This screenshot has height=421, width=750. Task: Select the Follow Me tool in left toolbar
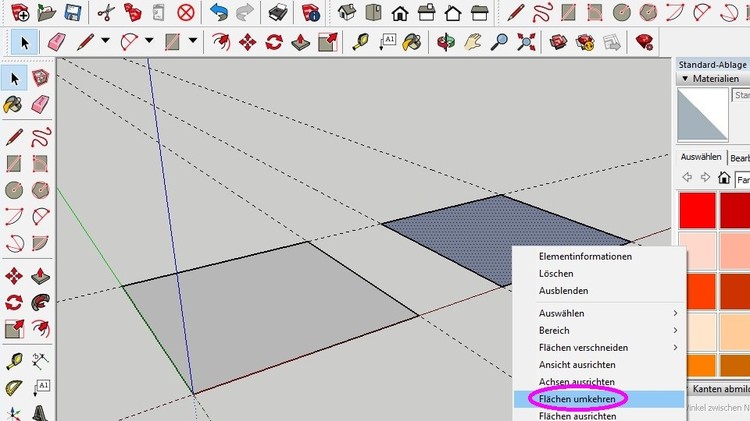coord(40,302)
